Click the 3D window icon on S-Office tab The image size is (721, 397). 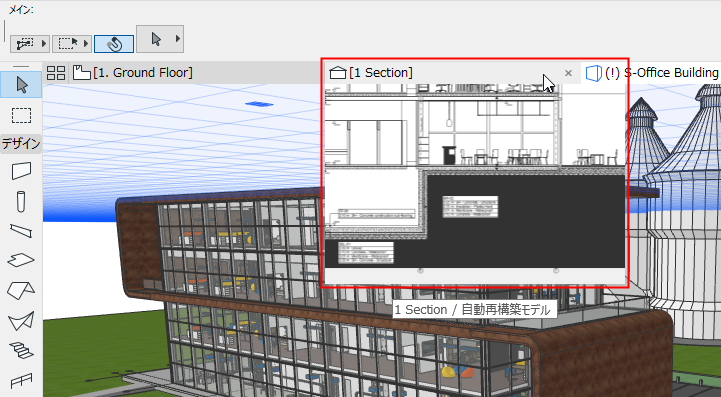click(594, 73)
